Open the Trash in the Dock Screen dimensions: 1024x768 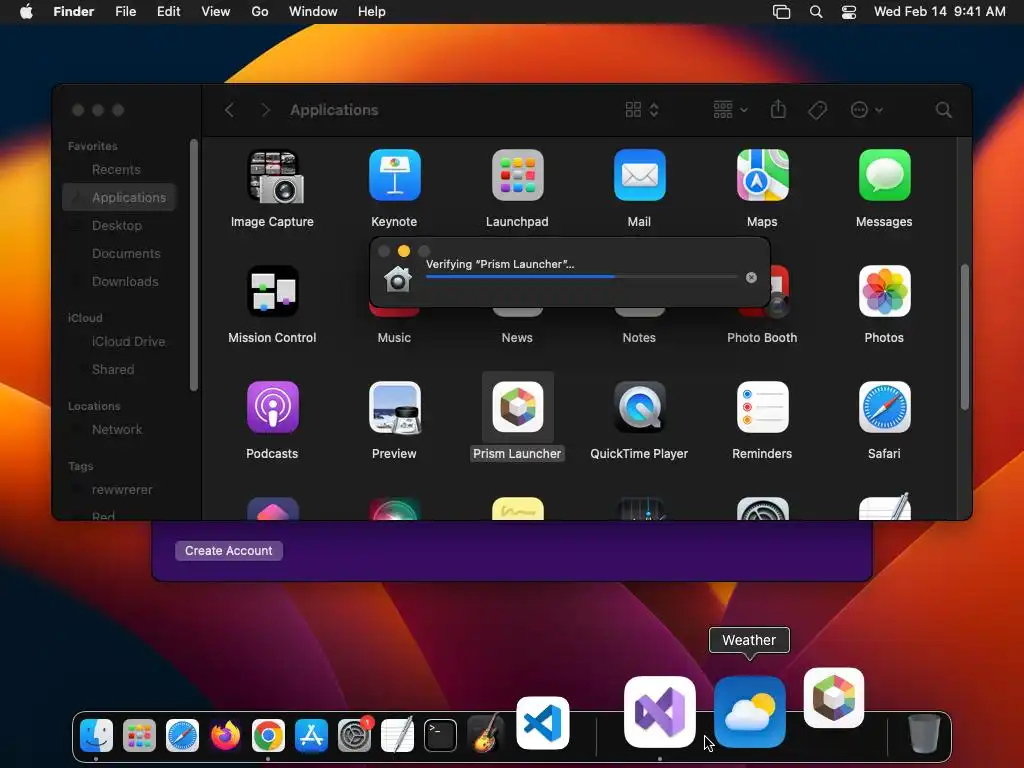tap(924, 734)
